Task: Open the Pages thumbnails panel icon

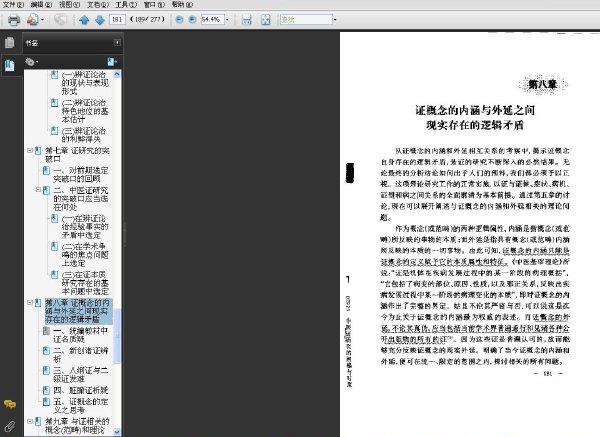Action: [10, 42]
